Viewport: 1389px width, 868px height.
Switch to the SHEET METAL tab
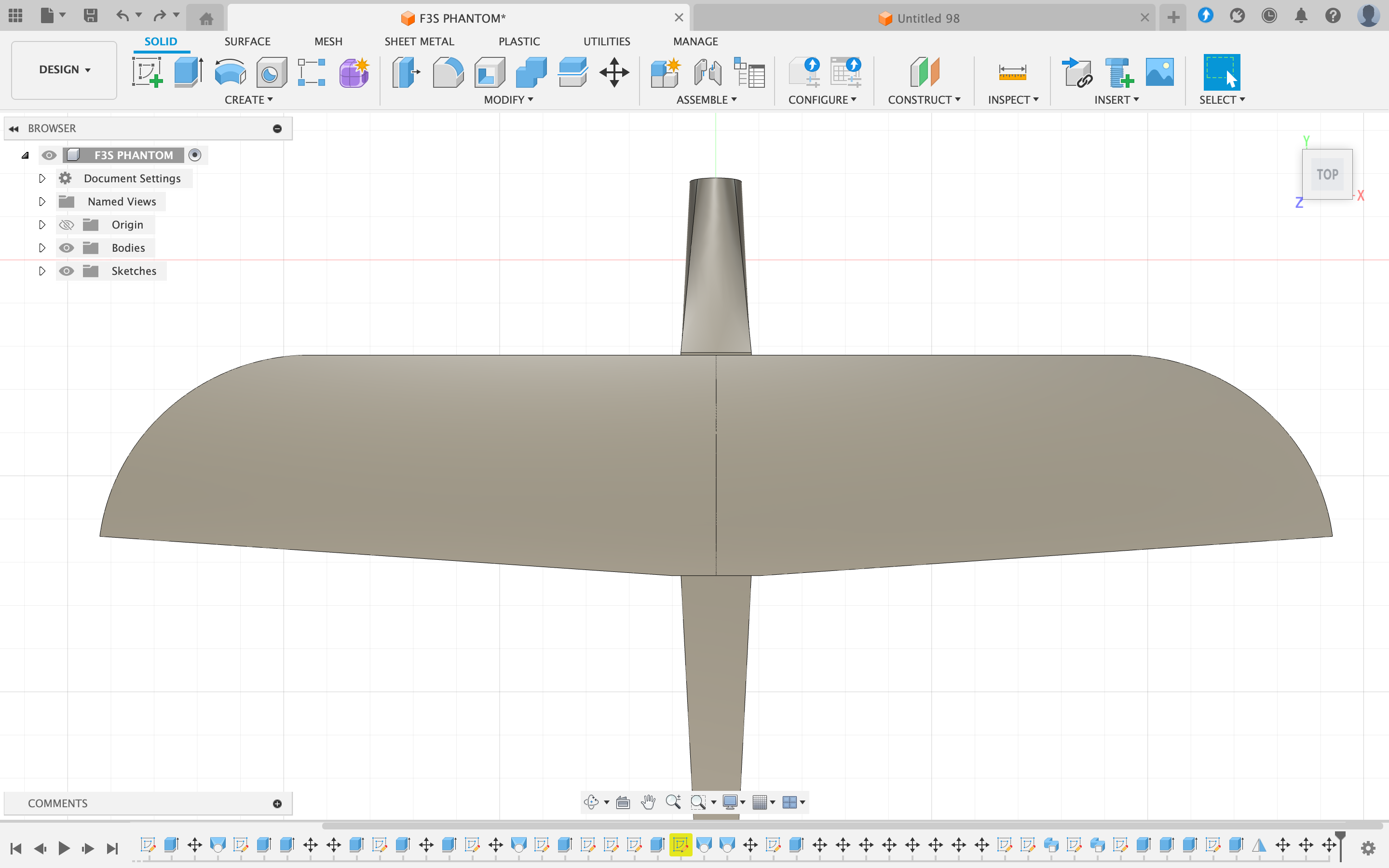point(419,41)
